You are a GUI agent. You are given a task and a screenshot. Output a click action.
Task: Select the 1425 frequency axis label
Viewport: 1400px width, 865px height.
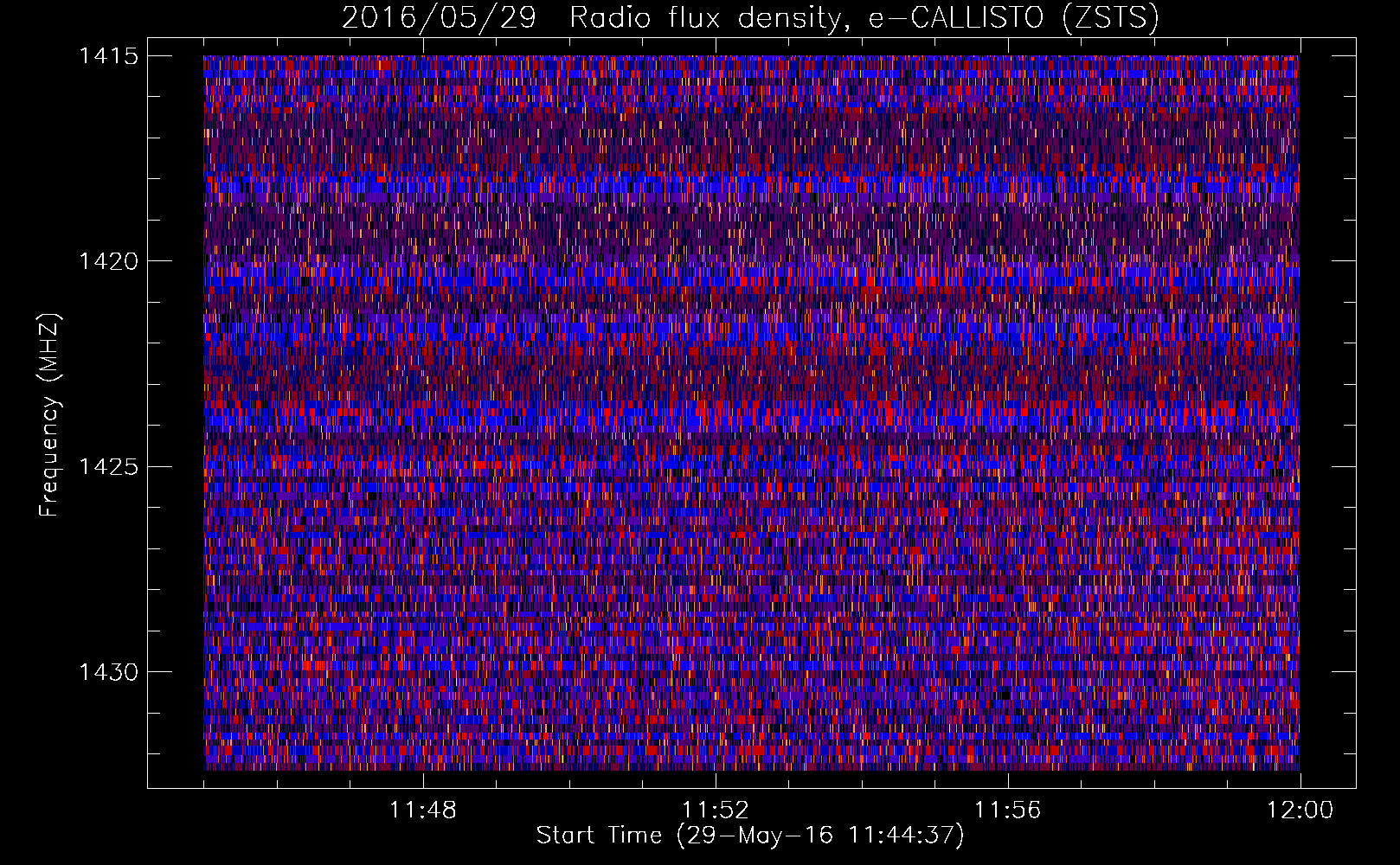pyautogui.click(x=108, y=467)
